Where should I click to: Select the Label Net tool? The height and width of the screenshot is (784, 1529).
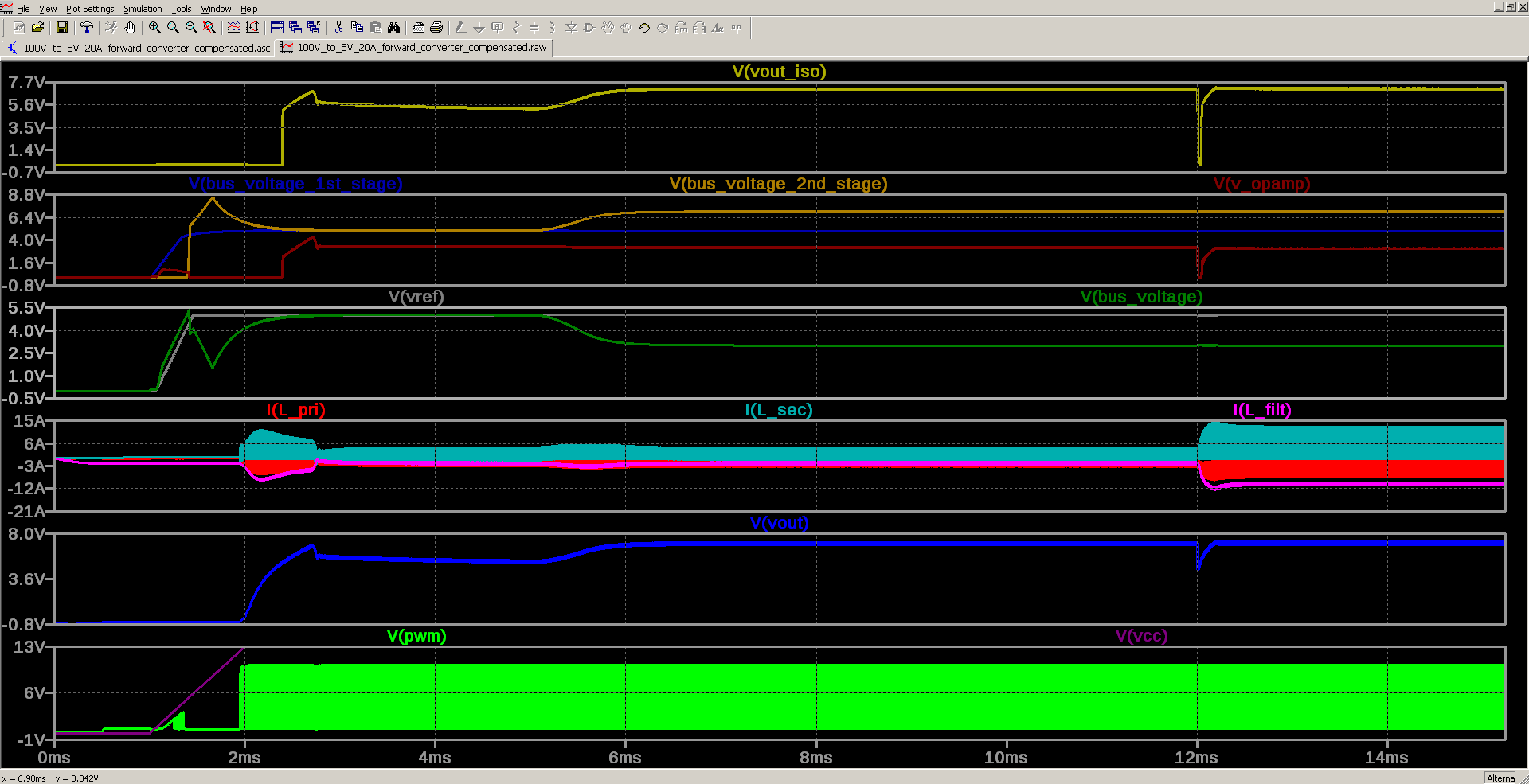point(498,28)
